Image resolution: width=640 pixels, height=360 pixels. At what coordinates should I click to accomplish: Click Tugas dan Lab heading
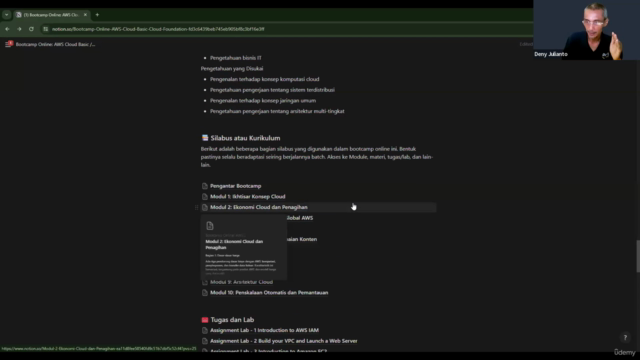click(x=232, y=320)
